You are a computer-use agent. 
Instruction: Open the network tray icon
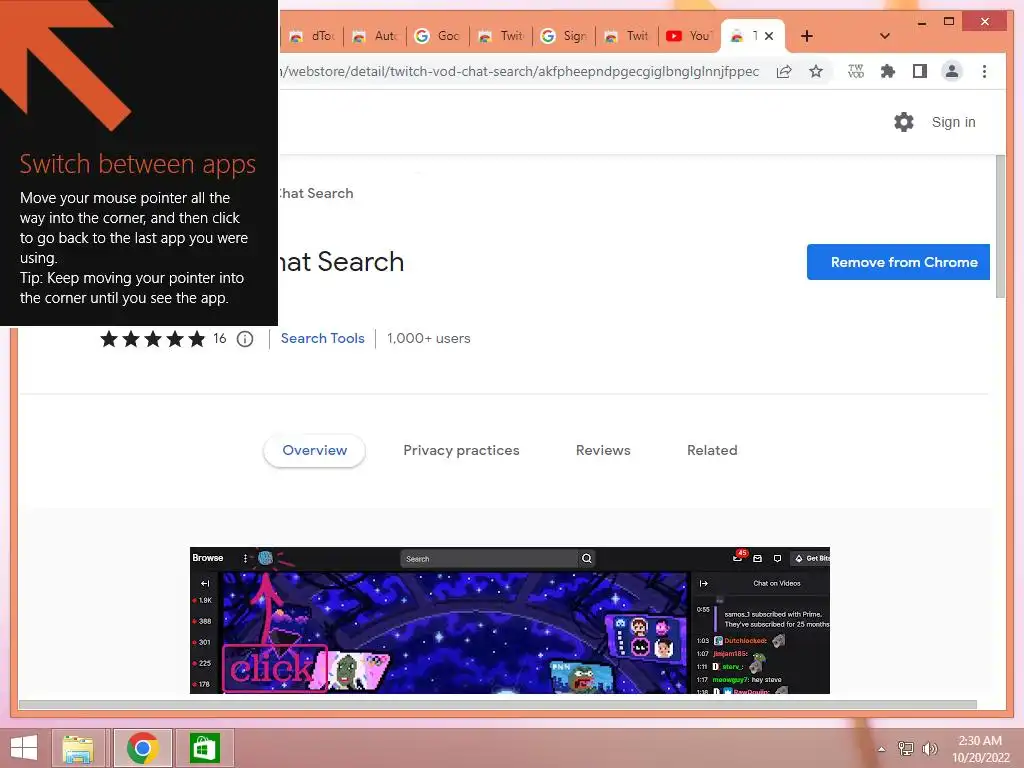pos(906,748)
